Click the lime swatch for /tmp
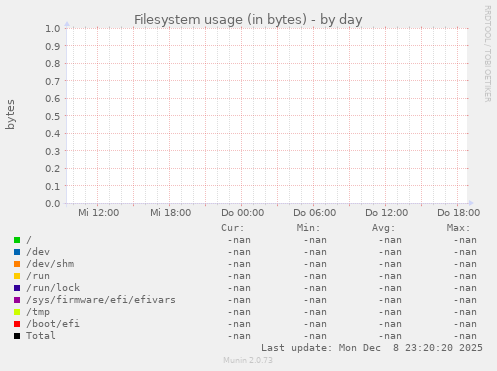Viewport: 497px width, 371px height. pyautogui.click(x=17, y=312)
